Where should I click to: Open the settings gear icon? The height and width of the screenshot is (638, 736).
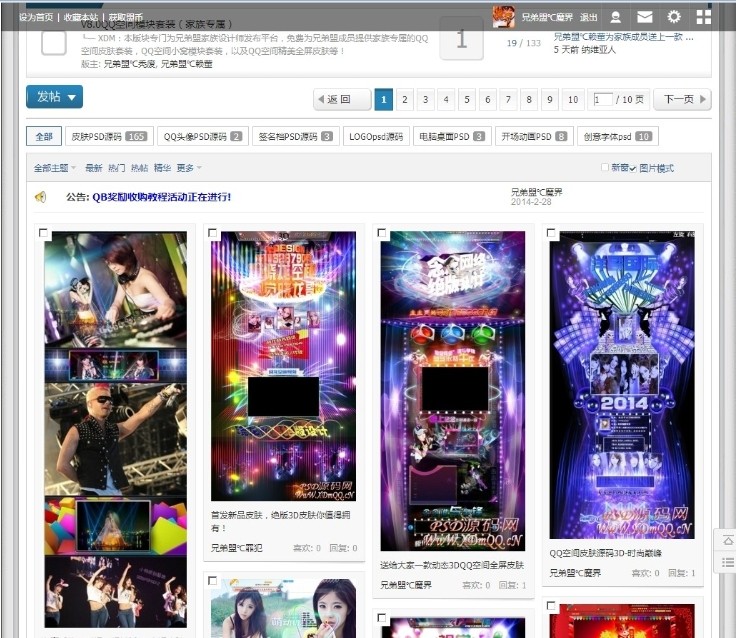[x=674, y=17]
